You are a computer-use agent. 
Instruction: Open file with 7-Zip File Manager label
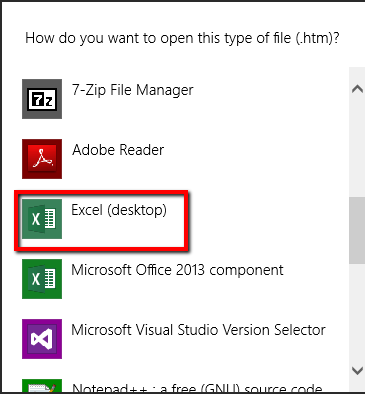[x=133, y=90]
